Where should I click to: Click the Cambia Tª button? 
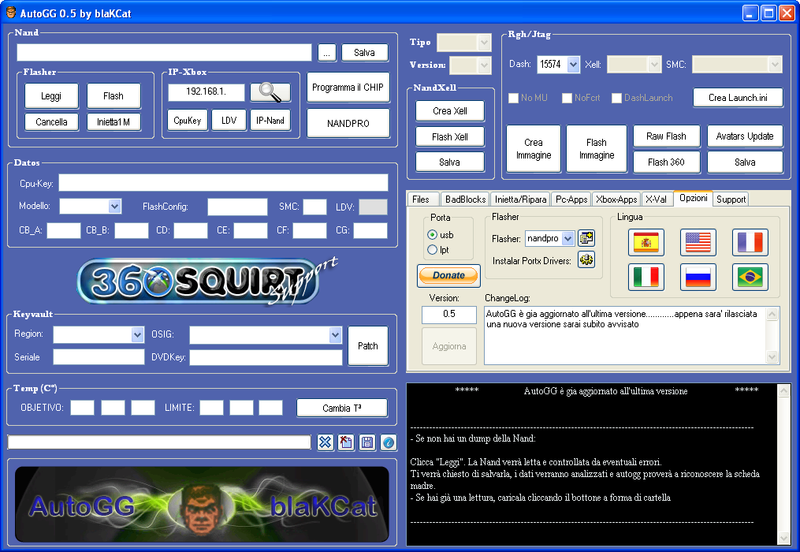[x=342, y=408]
